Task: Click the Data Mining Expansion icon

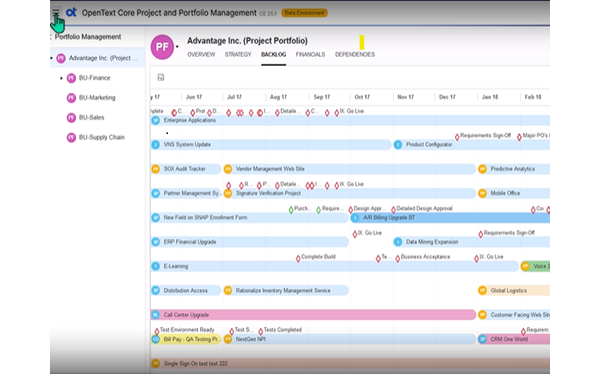Action: coord(398,242)
